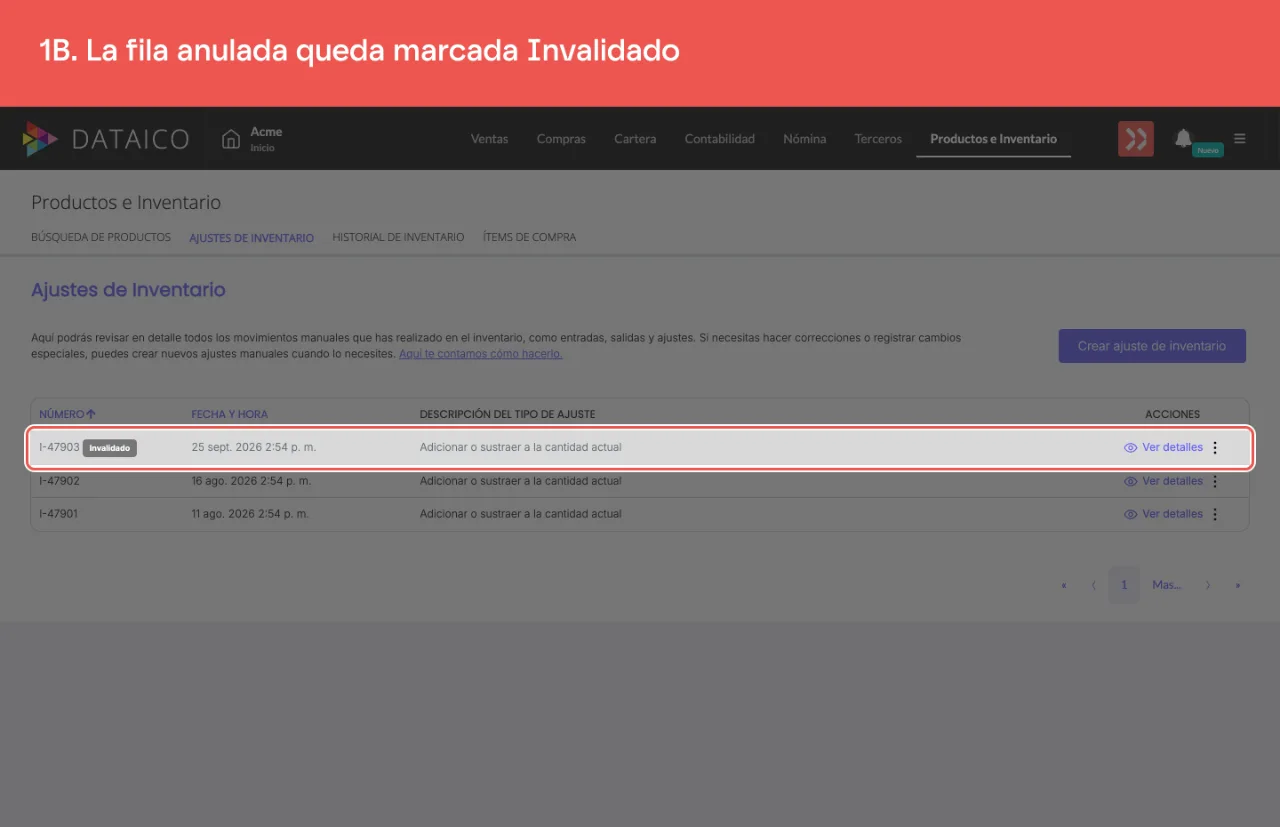
Task: Open the notifications bell
Action: point(1183,138)
